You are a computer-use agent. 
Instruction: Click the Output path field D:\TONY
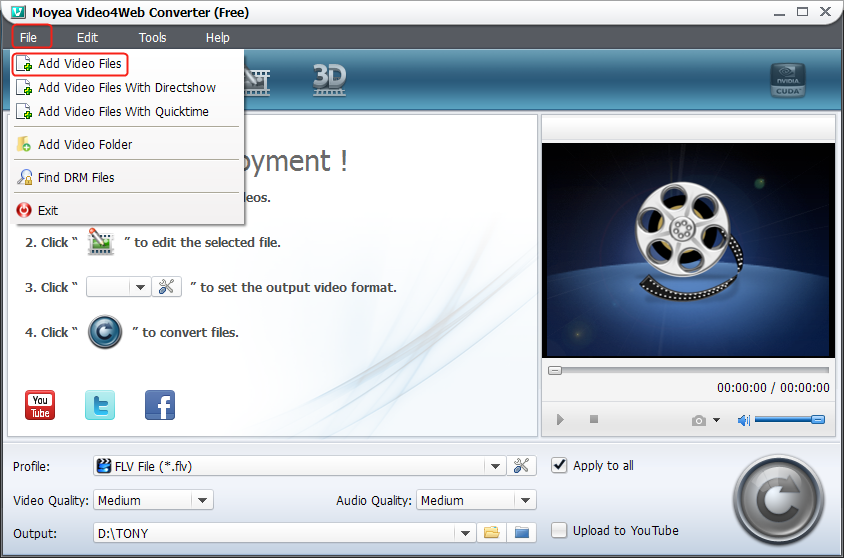click(x=274, y=533)
